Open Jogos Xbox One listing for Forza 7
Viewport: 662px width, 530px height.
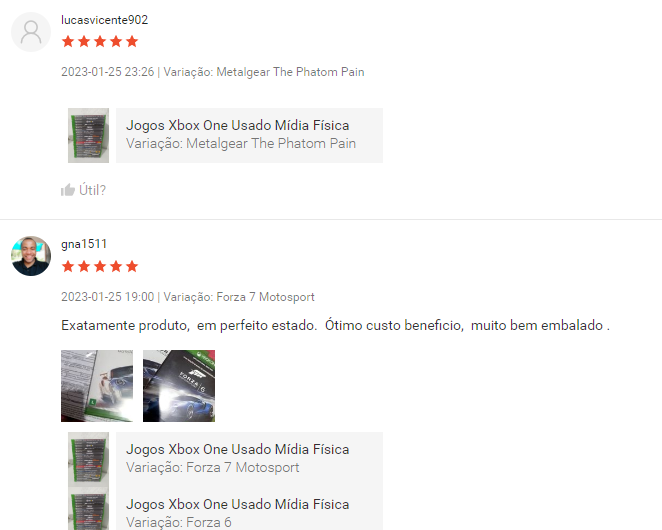click(249, 459)
